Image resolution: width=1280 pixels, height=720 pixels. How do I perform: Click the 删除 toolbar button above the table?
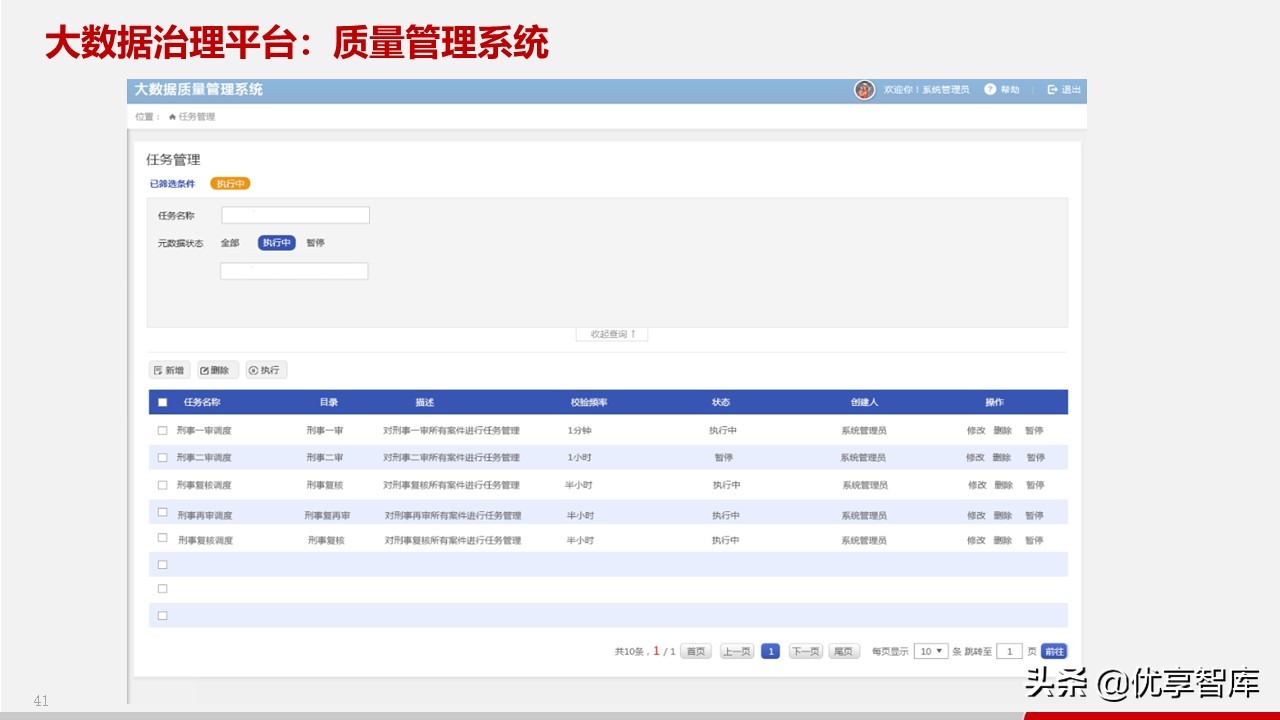(218, 370)
